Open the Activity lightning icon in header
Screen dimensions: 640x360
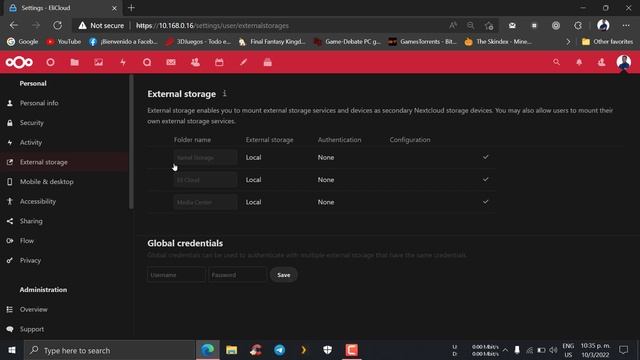pos(123,62)
